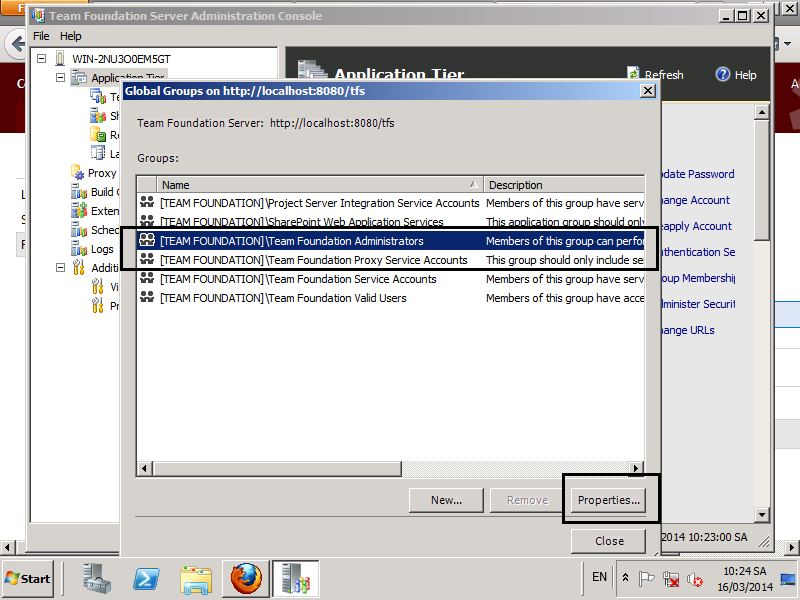
Task: Click the network status tray icon
Action: coord(671,579)
